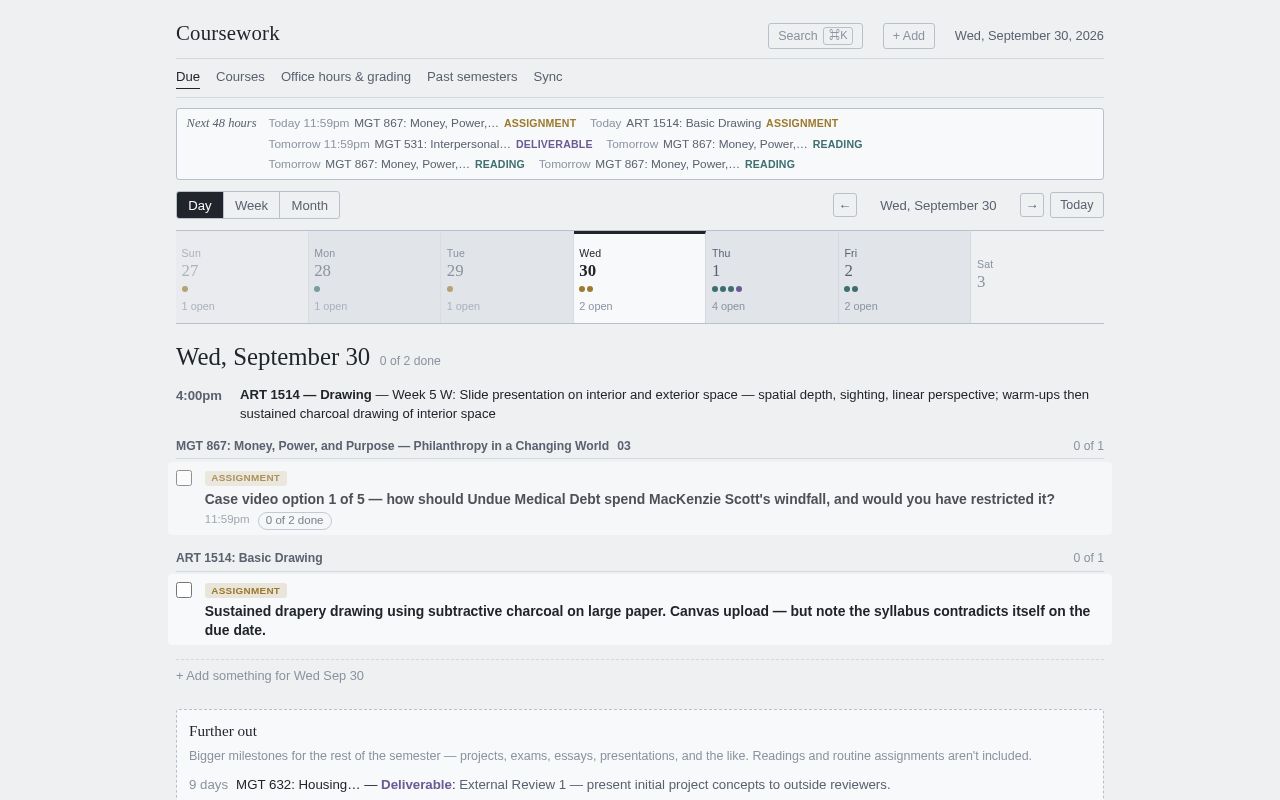Viewport: 1280px width, 800px height.
Task: Click the + Add button
Action: pos(909,36)
